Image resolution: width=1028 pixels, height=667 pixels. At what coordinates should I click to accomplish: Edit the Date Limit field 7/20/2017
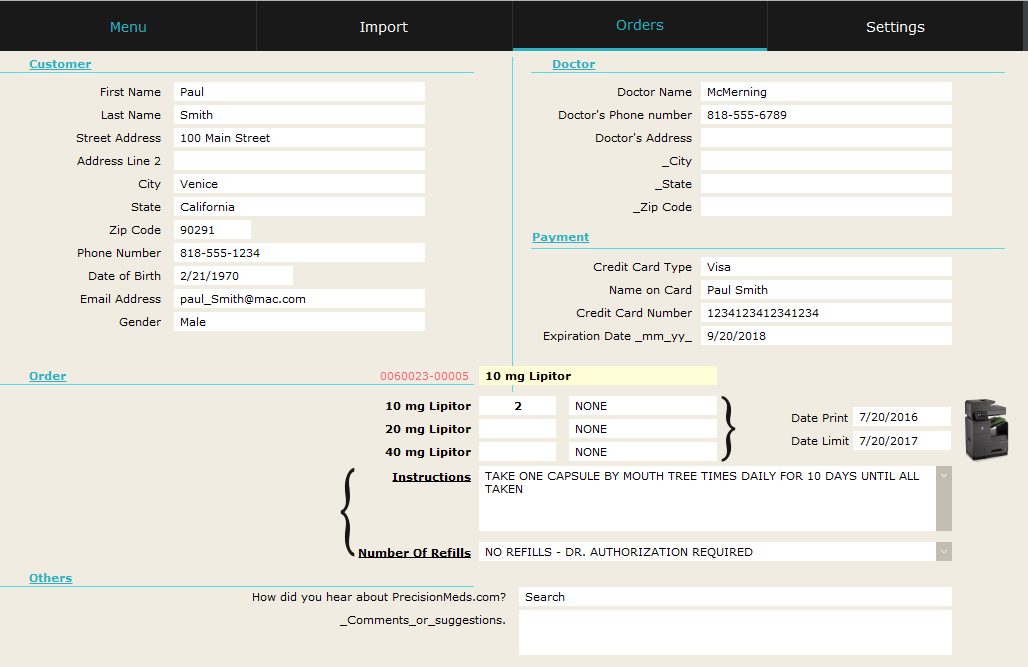tap(901, 441)
